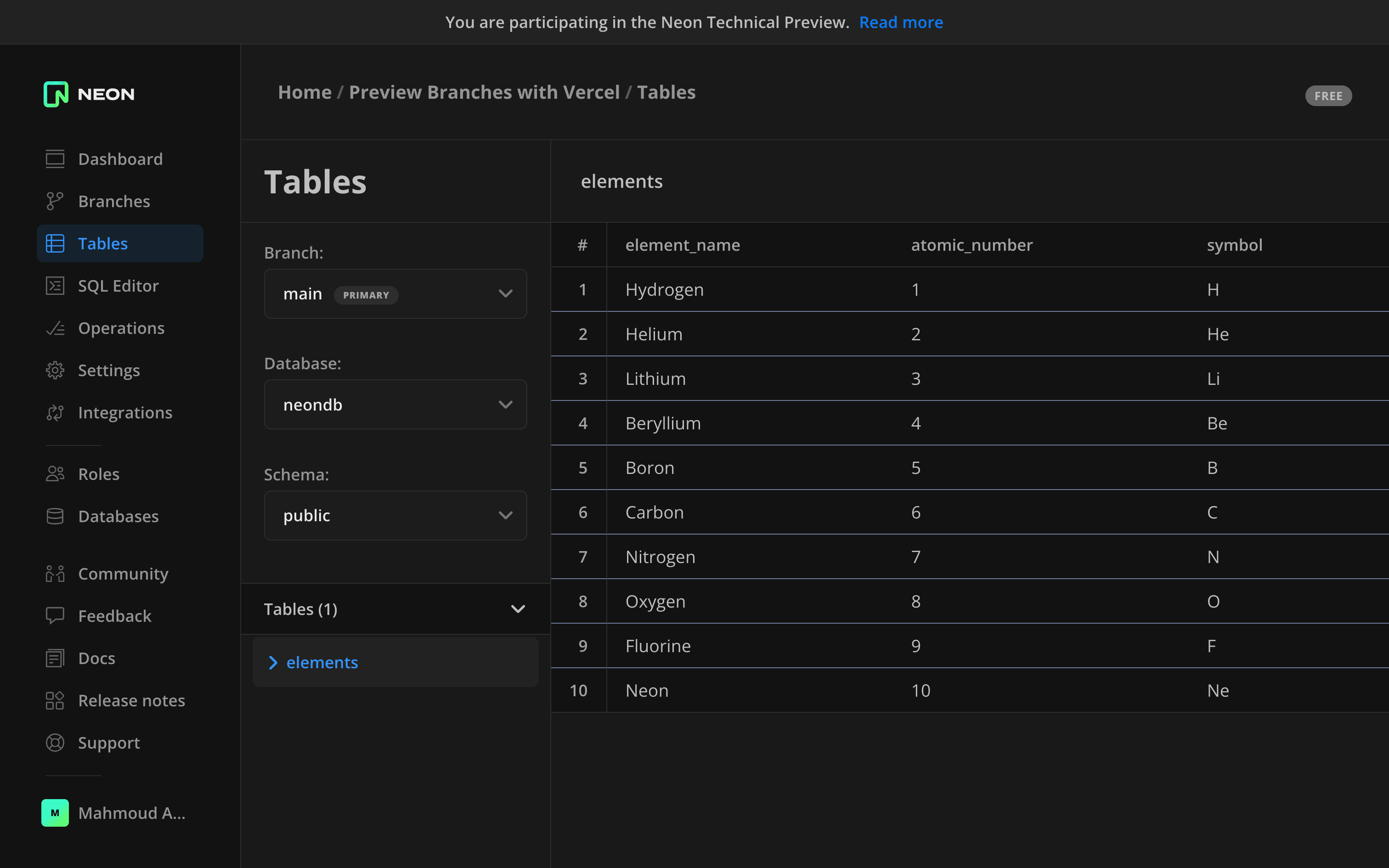The image size is (1389, 868).
Task: Open Settings gear icon in sidebar
Action: tap(55, 370)
